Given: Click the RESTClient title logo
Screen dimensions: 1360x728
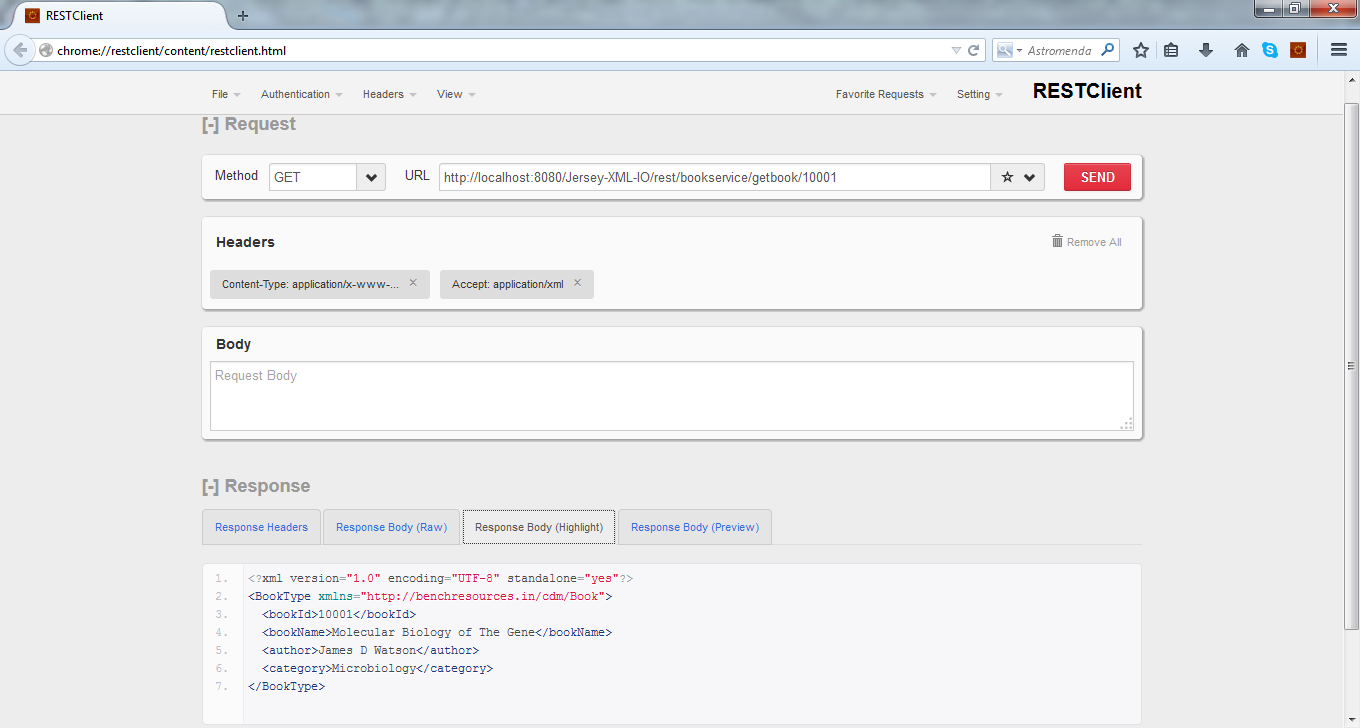Looking at the screenshot, I should [1087, 91].
